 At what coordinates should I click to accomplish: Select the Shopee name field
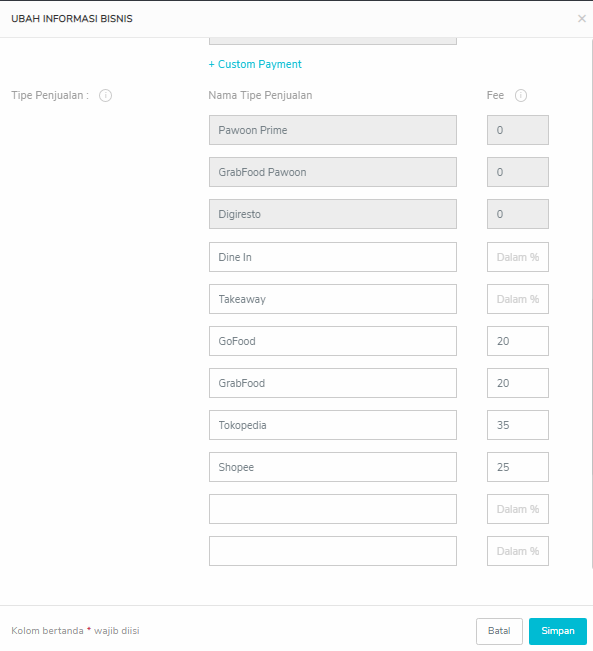(x=333, y=467)
